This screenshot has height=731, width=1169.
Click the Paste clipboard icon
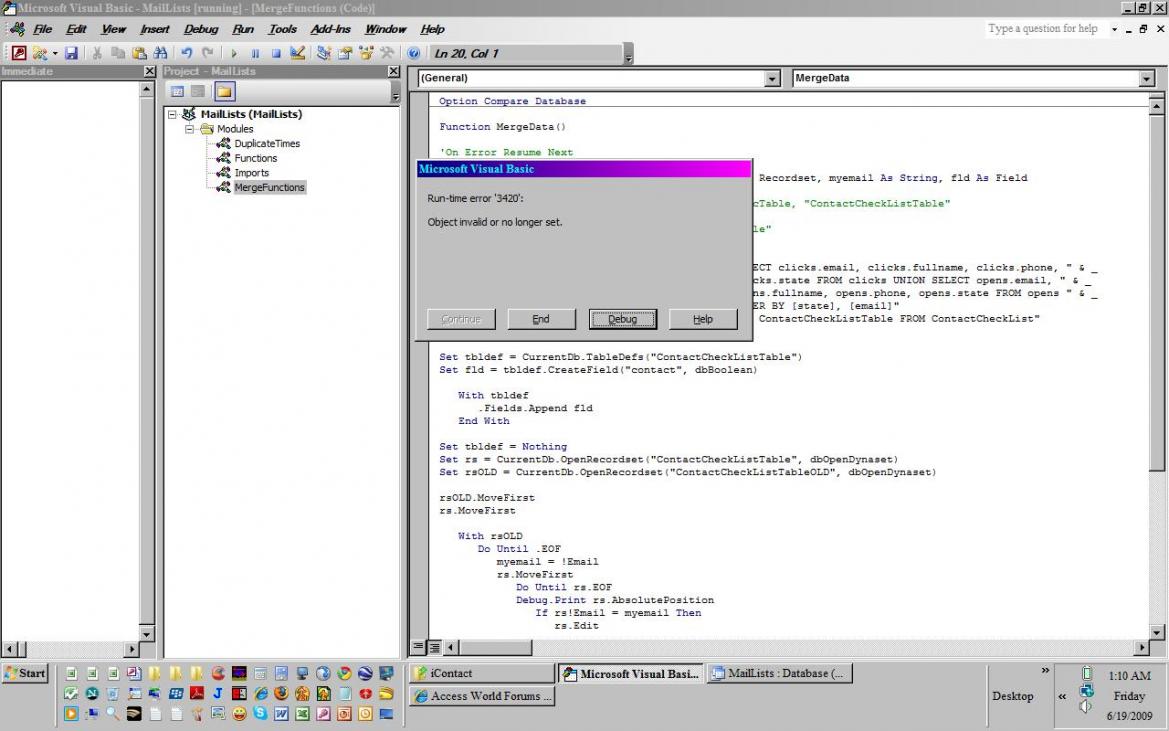(x=139, y=53)
